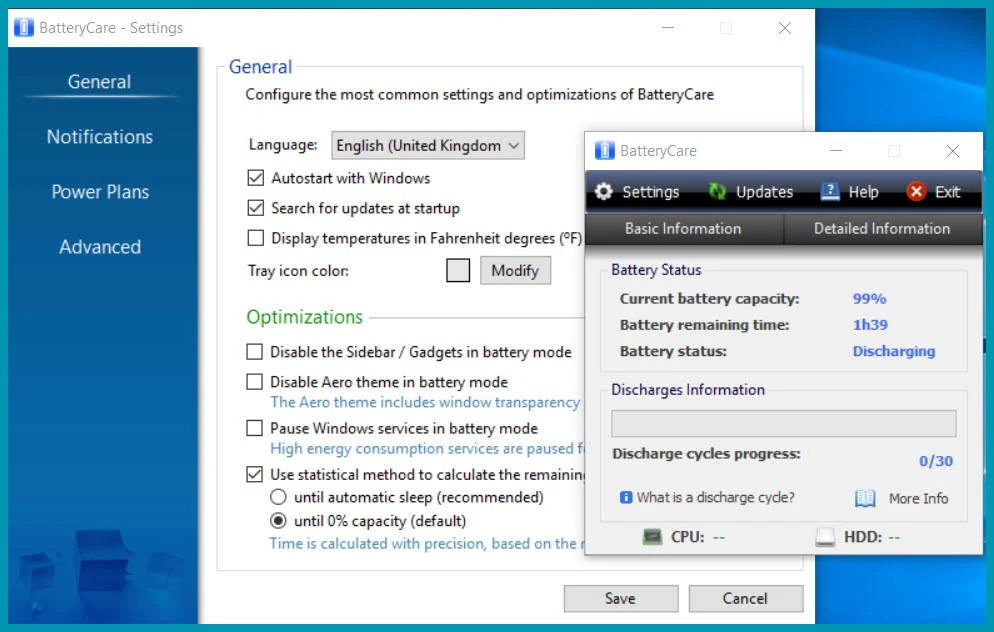The height and width of the screenshot is (632, 994).
Task: Click the Settings label in BatteryCare toolbar
Action: pos(650,191)
